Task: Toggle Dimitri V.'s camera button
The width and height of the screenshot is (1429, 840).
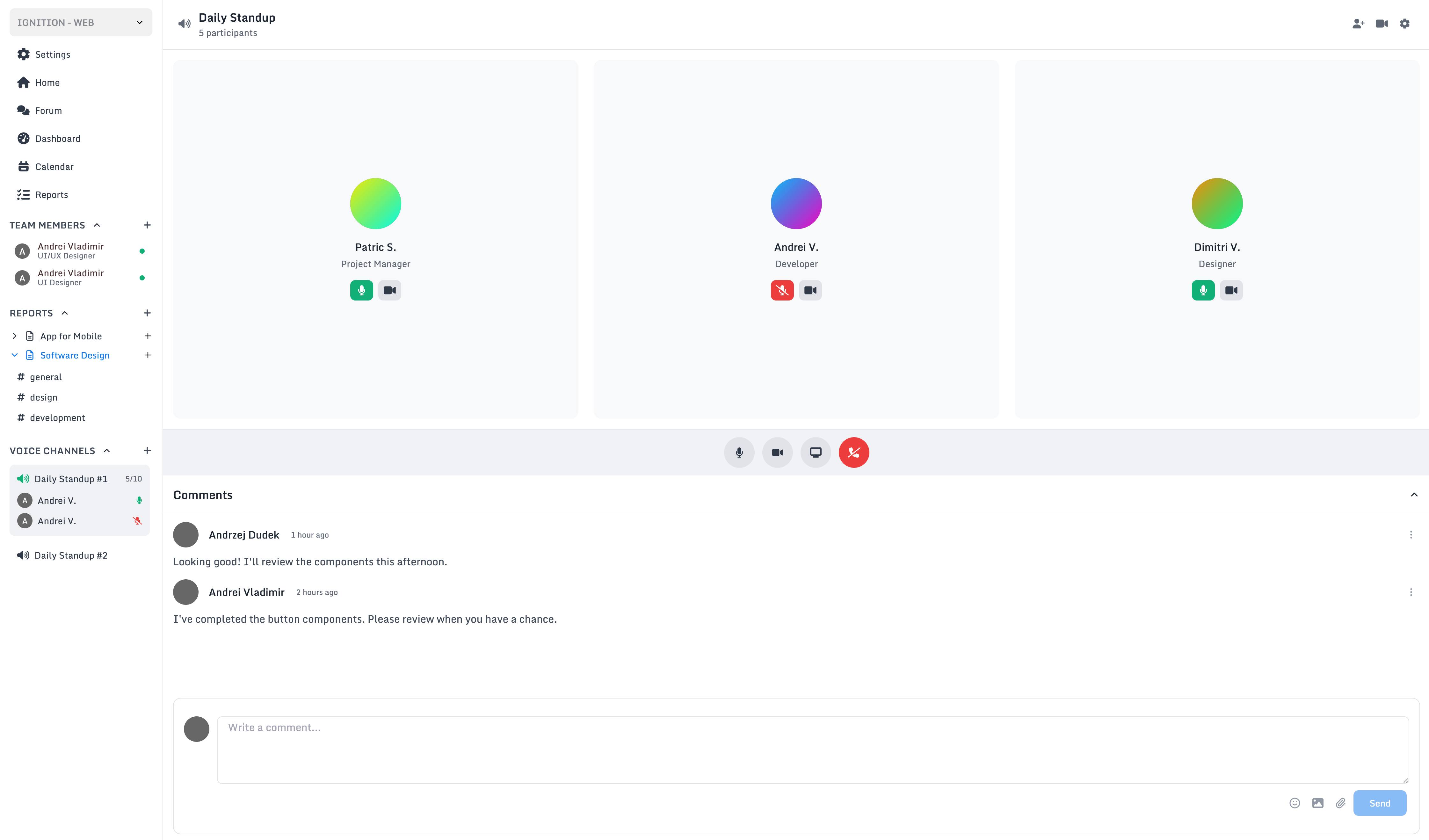Action: (x=1231, y=290)
